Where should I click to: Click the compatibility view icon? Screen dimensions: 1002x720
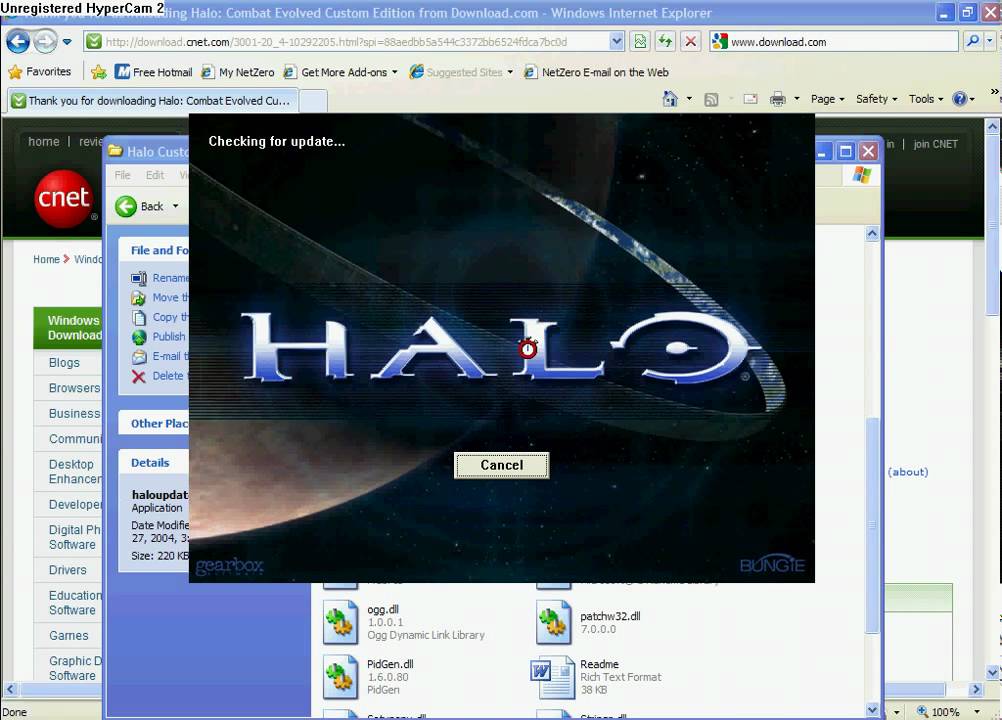click(x=640, y=42)
